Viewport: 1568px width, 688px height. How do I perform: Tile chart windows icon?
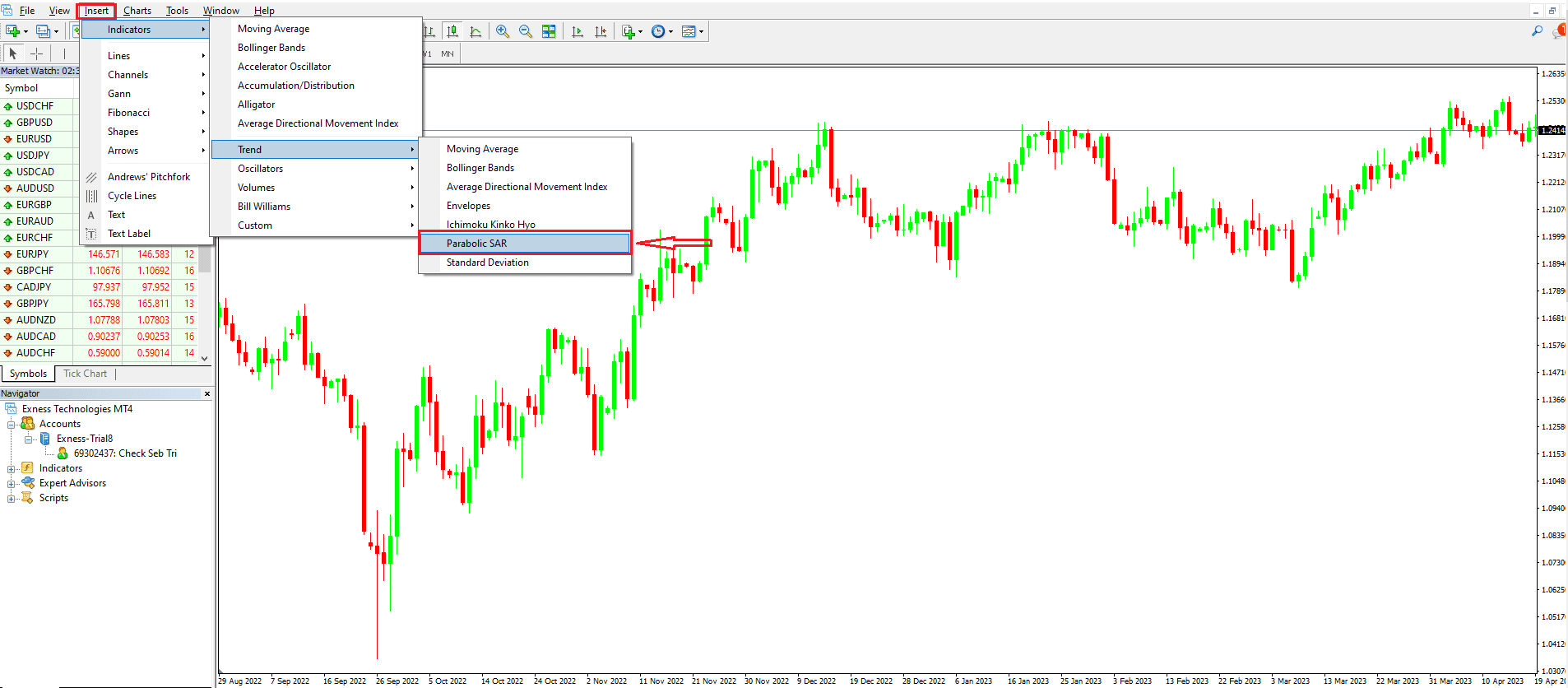tap(549, 31)
